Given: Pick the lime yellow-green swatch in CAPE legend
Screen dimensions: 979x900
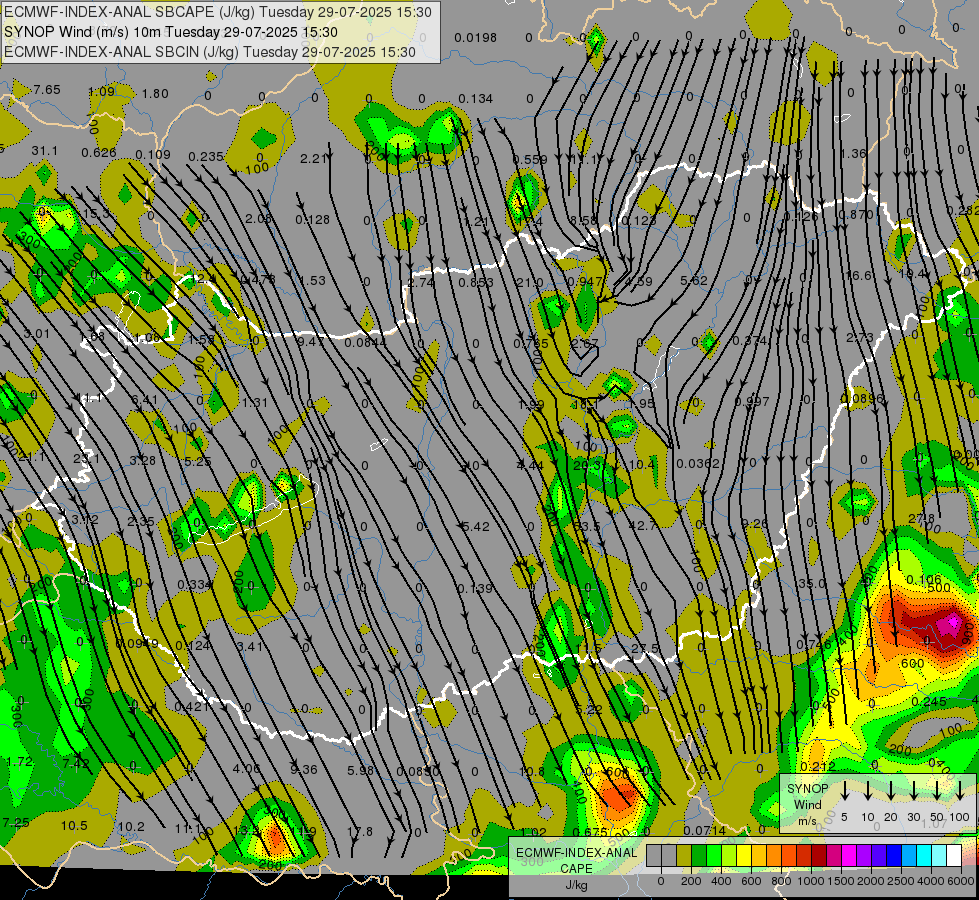Looking at the screenshot, I should [729, 856].
